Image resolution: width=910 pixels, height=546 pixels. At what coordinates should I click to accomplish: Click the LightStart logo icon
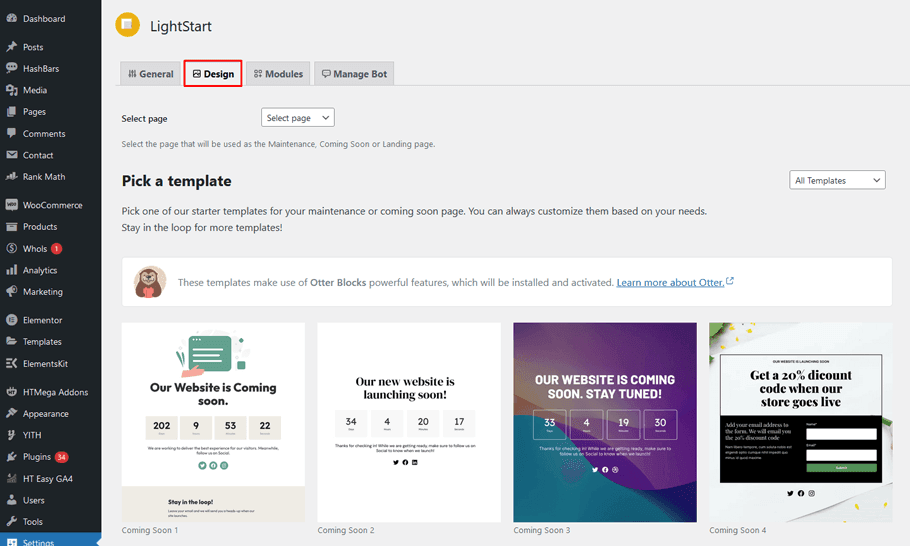coord(127,25)
